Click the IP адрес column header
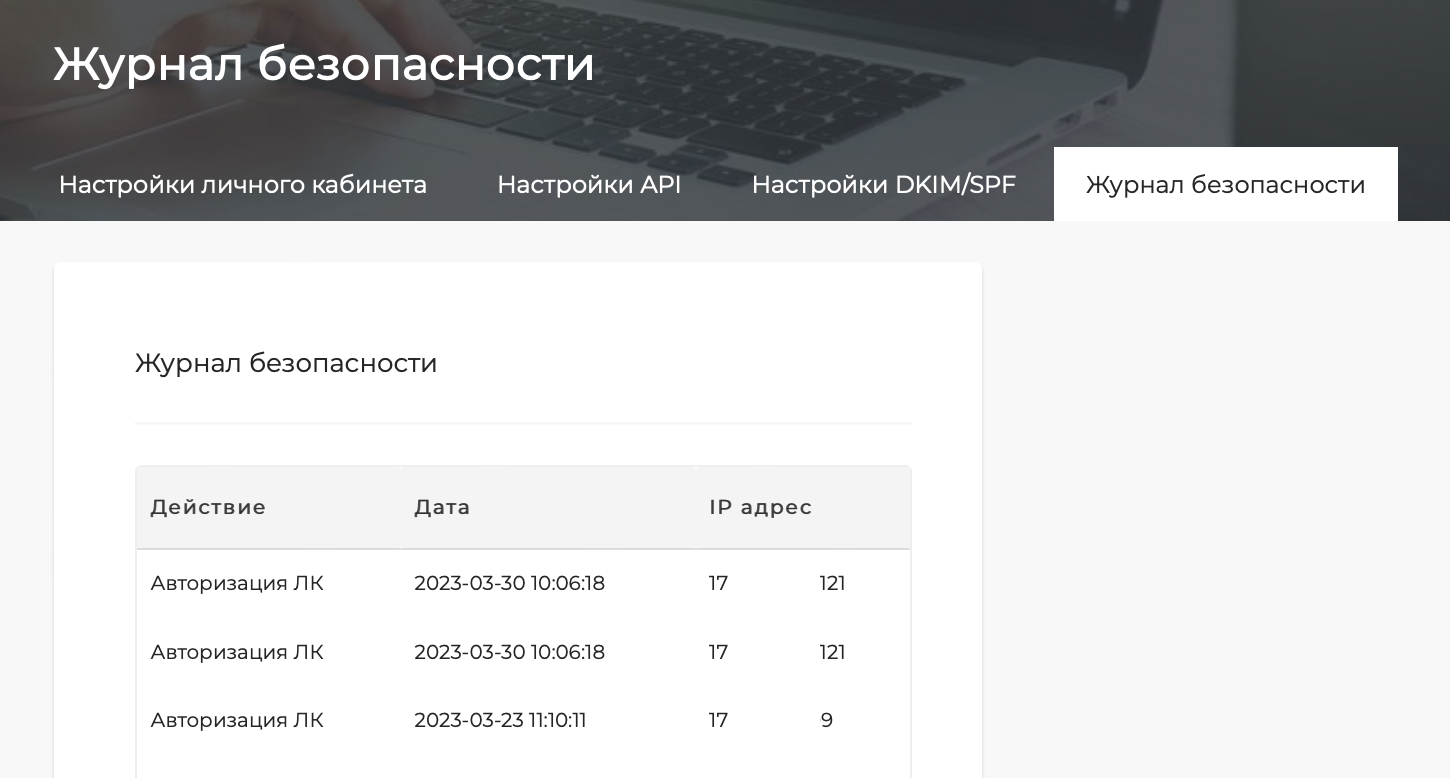The width and height of the screenshot is (1450, 778). [760, 507]
